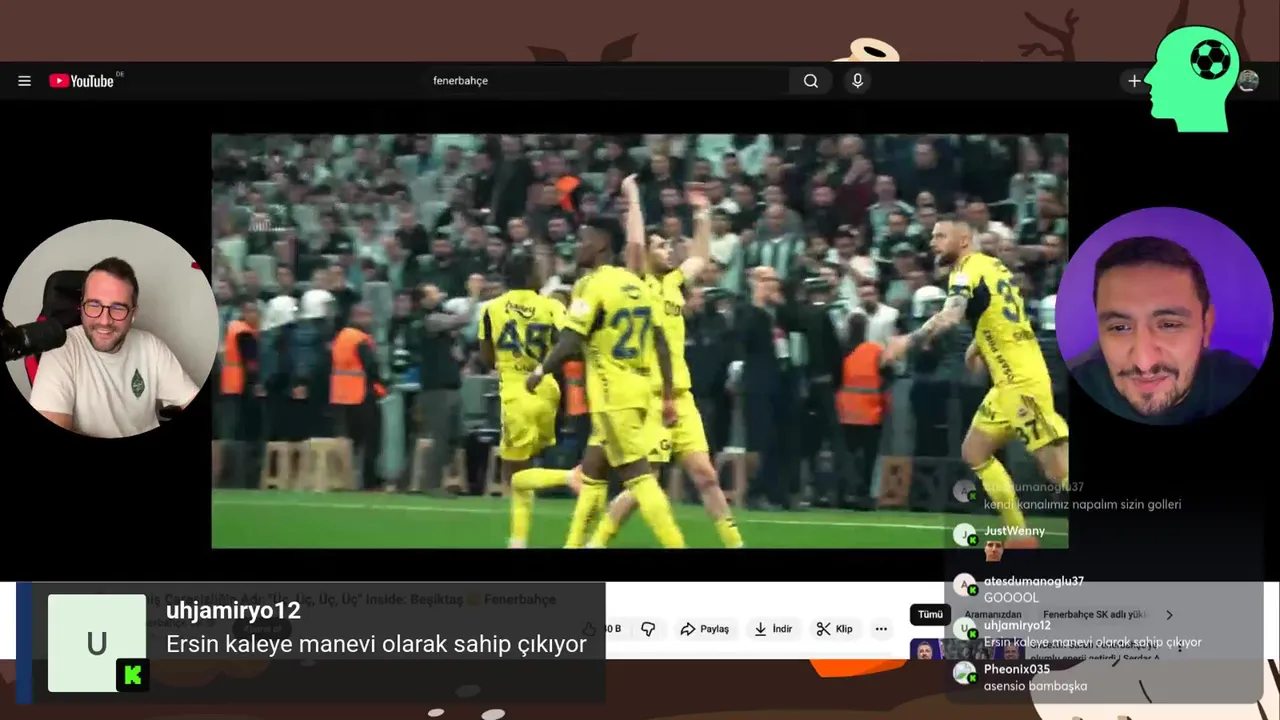Open the suggested video thumbnail under Tümü

pos(965,650)
